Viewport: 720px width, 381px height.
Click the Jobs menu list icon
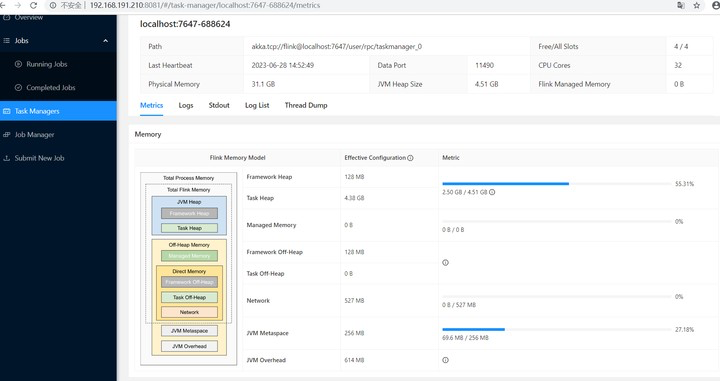[6, 41]
